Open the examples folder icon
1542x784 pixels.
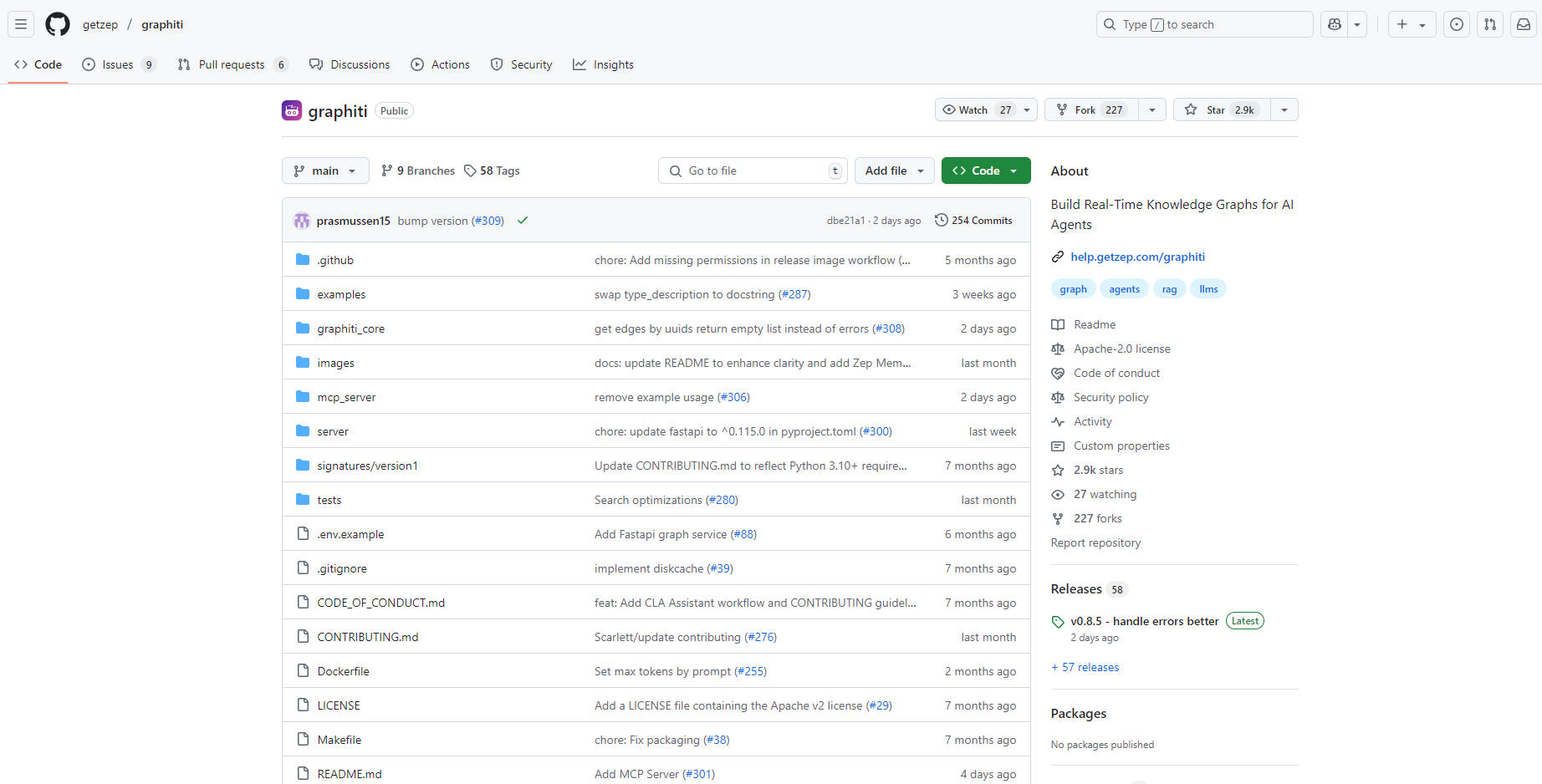pos(303,294)
